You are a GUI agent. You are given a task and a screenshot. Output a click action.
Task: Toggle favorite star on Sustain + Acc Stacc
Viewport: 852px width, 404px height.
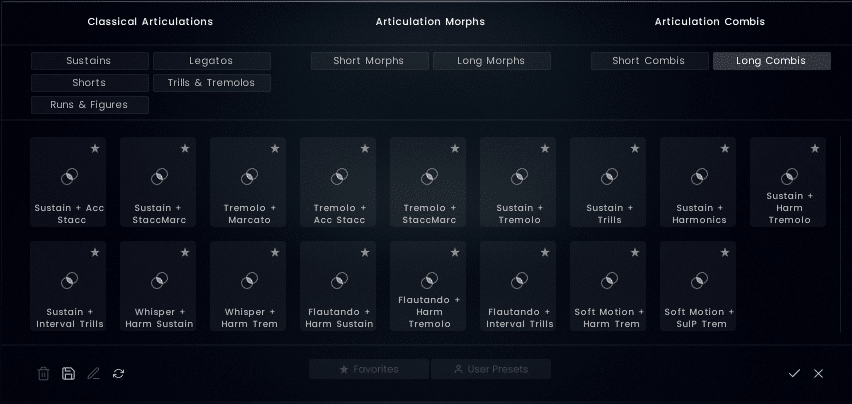(95, 148)
